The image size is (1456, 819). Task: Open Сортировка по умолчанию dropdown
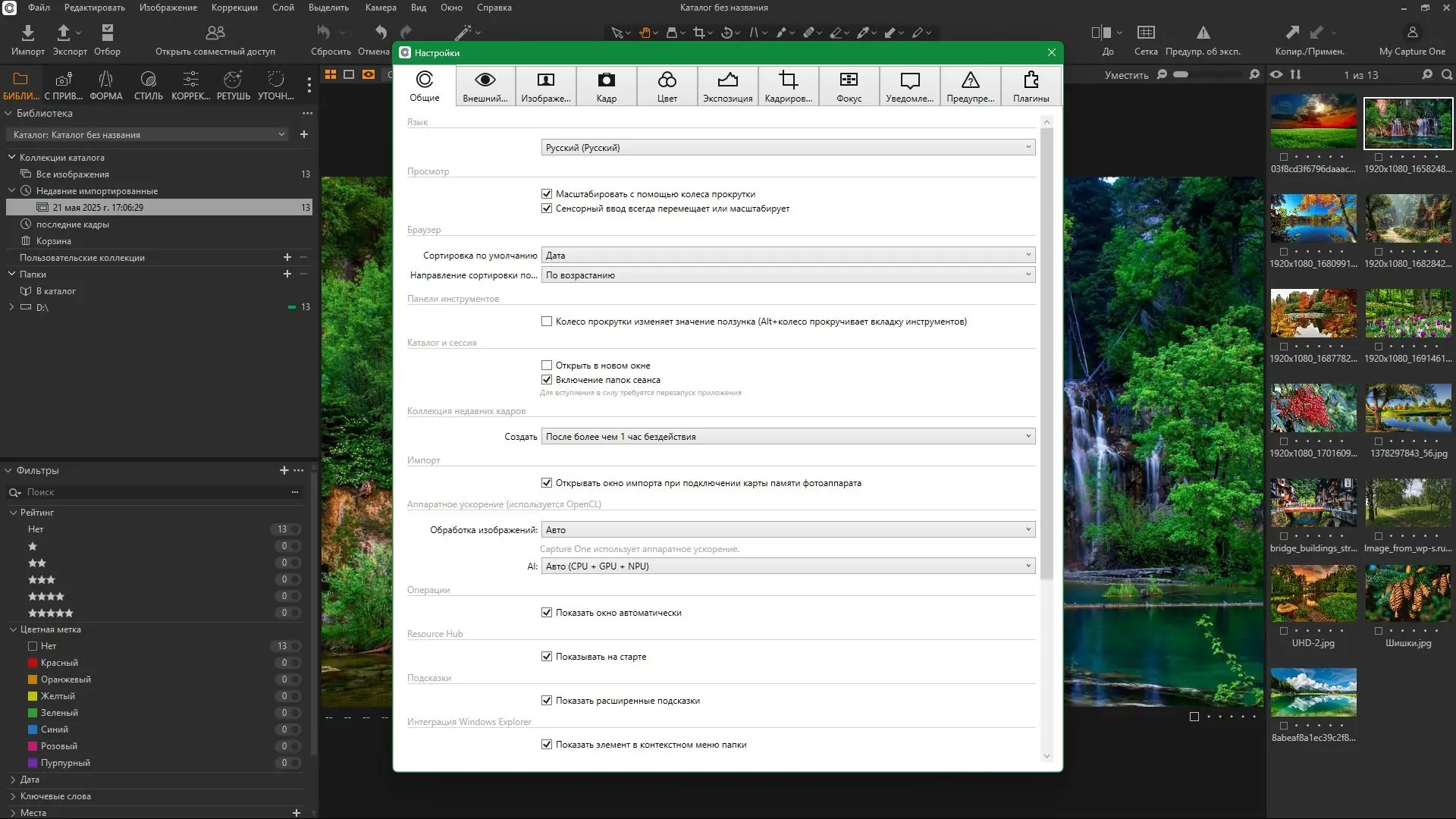pos(788,256)
